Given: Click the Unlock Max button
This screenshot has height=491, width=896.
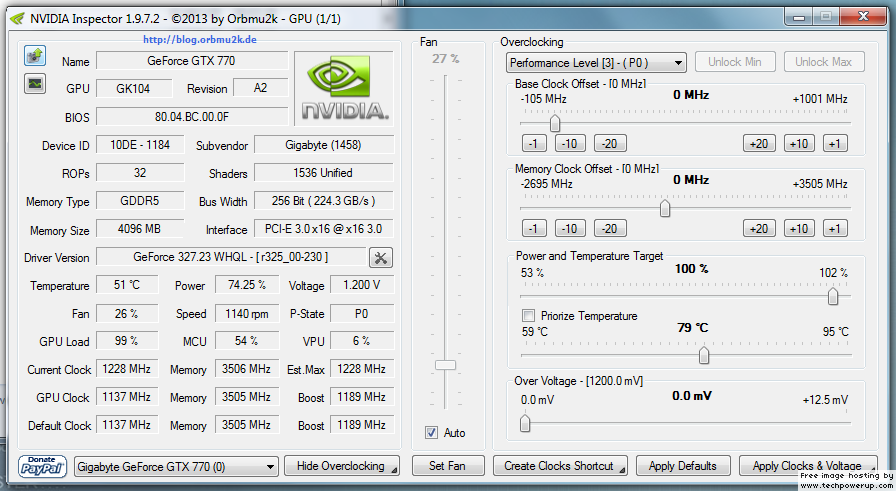Looking at the screenshot, I should [x=823, y=62].
